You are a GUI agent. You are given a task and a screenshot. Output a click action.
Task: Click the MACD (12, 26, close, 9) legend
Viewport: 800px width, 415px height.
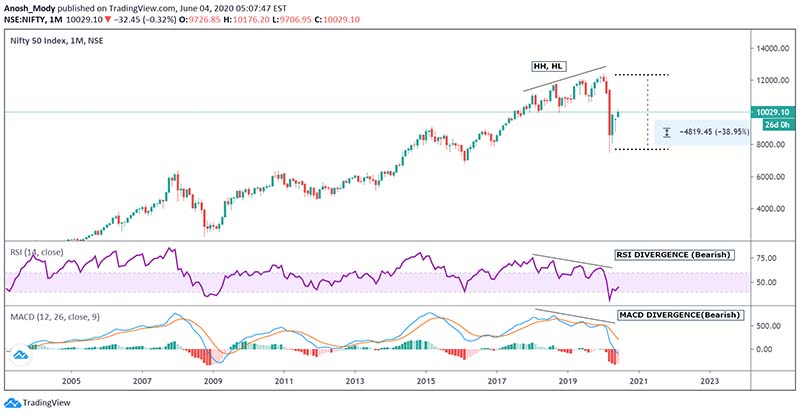(55, 317)
